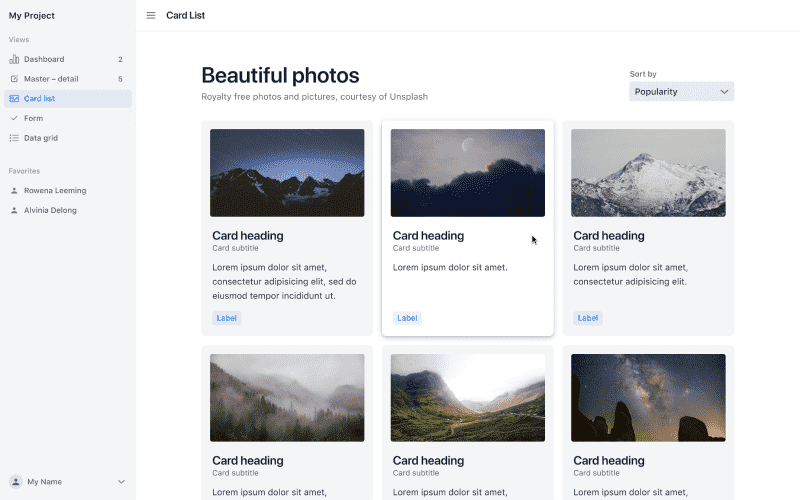Click the Master-detail sidebar icon
The height and width of the screenshot is (500, 800).
click(14, 79)
